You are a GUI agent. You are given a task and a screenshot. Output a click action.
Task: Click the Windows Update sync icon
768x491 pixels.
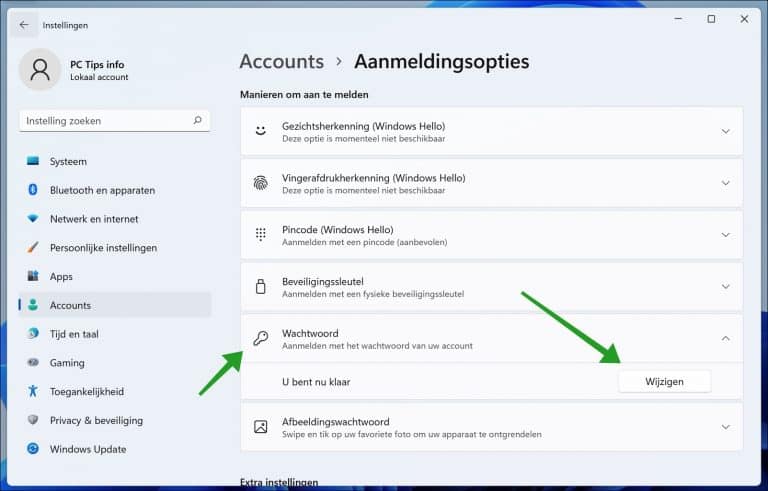[33, 449]
